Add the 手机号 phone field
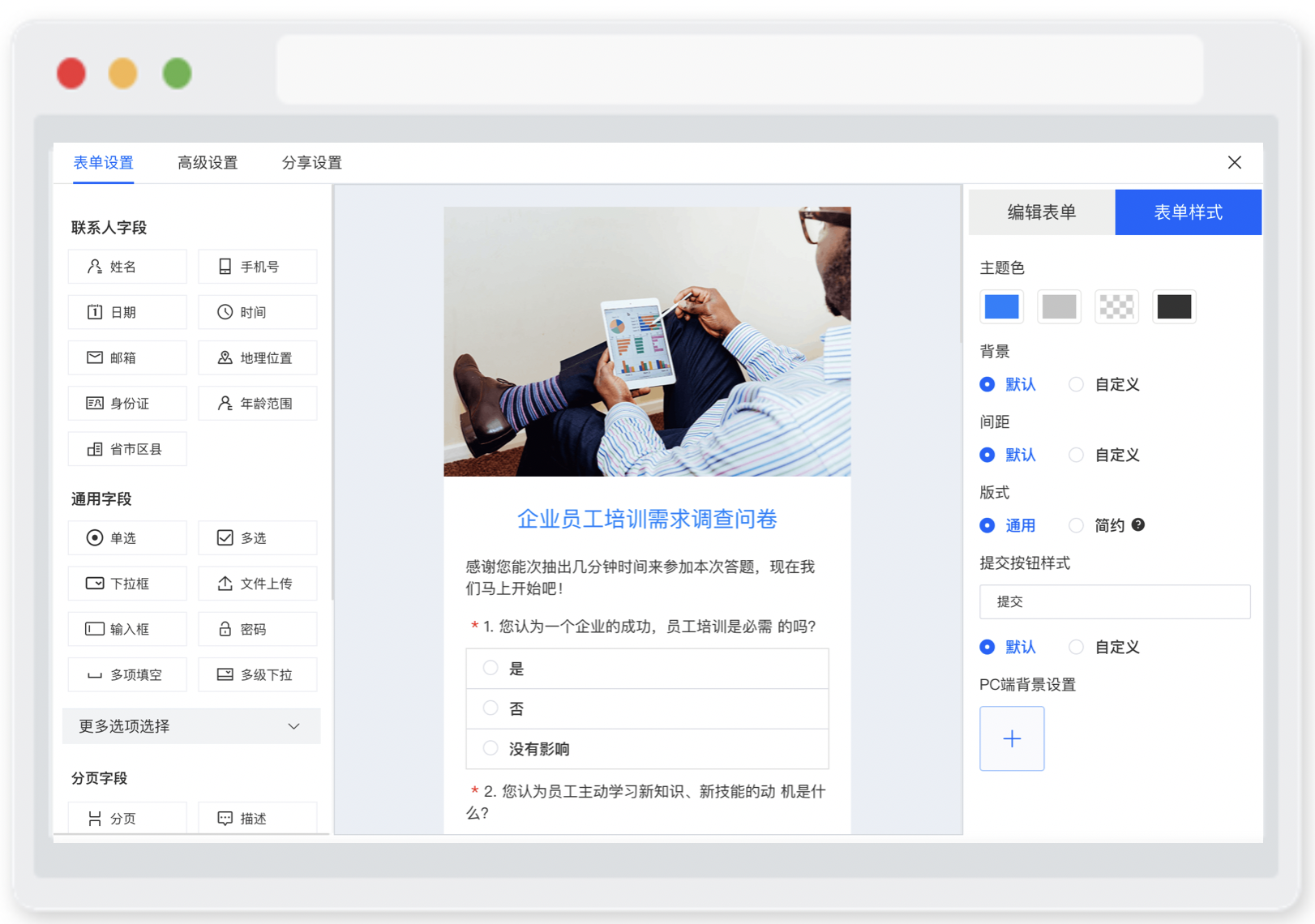This screenshot has width=1315, height=924. pos(258,267)
